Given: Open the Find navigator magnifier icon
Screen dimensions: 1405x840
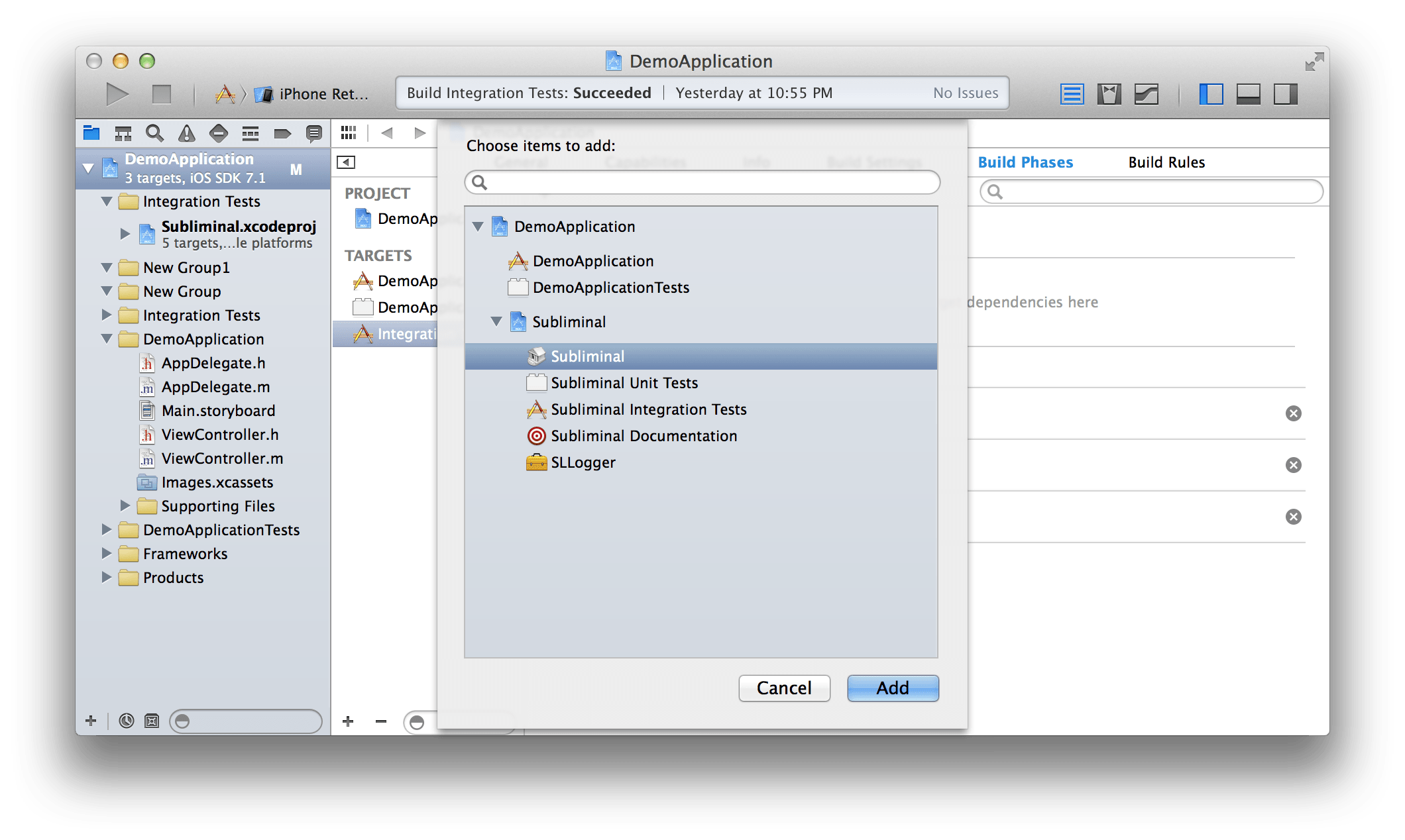Looking at the screenshot, I should 154,133.
